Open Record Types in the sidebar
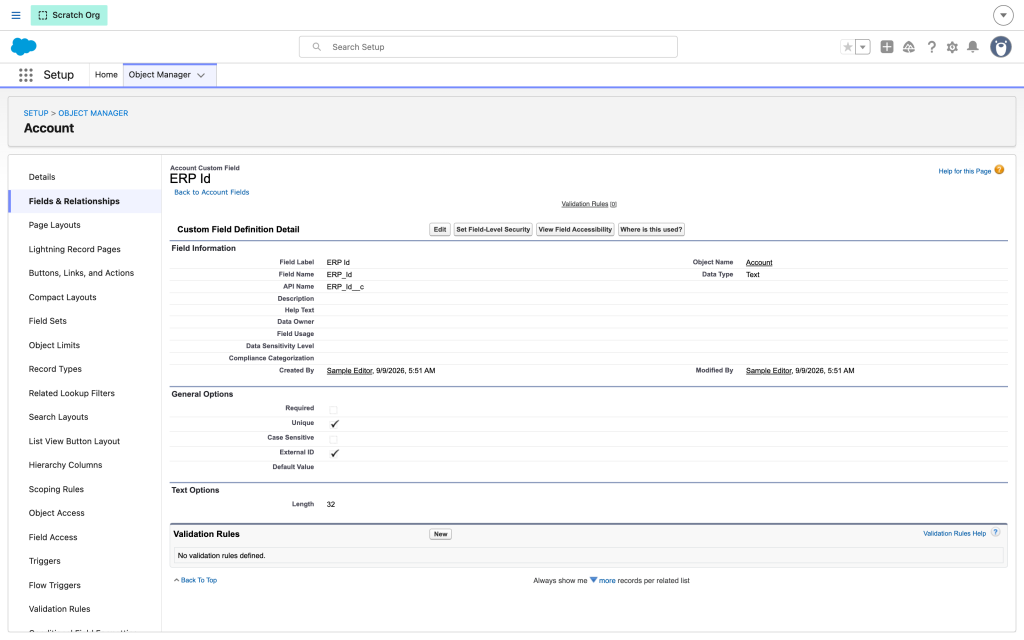 pos(55,369)
